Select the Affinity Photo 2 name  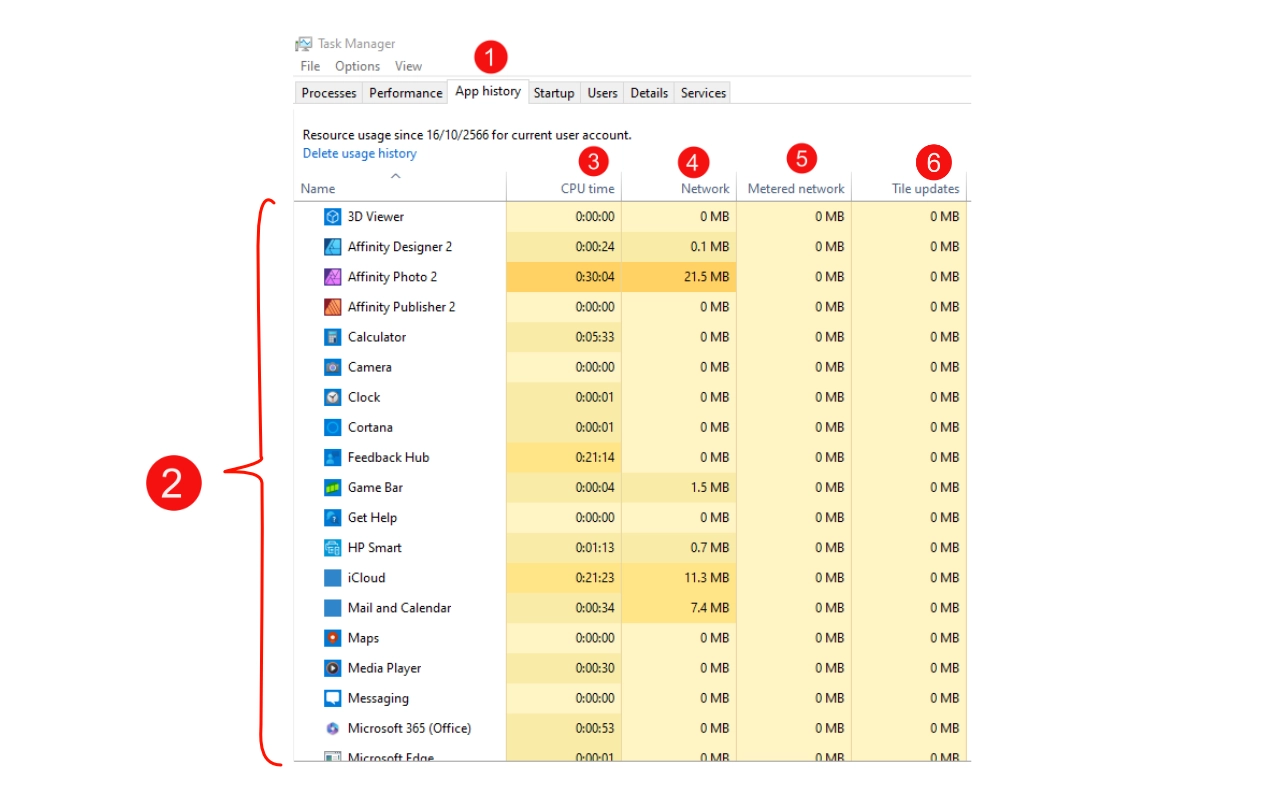[392, 277]
